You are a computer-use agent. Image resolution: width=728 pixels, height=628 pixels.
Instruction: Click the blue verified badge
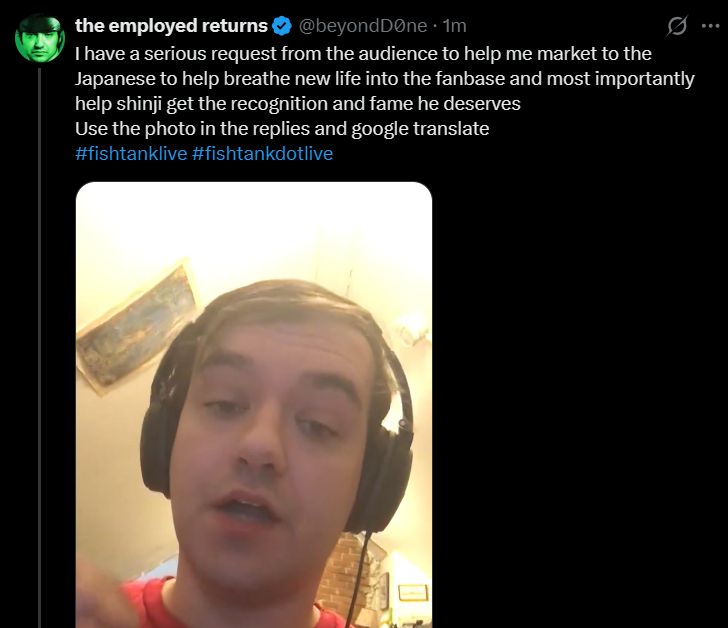click(x=282, y=26)
